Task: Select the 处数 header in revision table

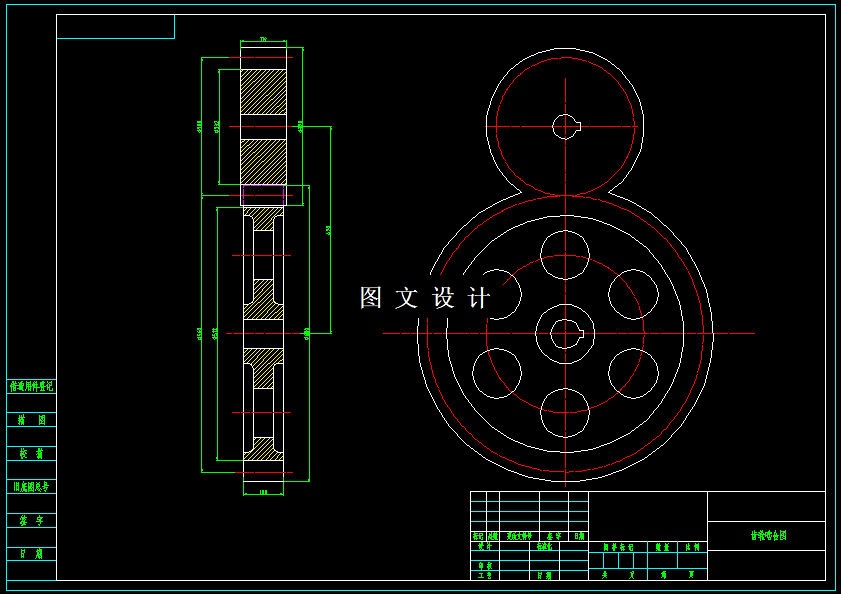Action: click(492, 536)
